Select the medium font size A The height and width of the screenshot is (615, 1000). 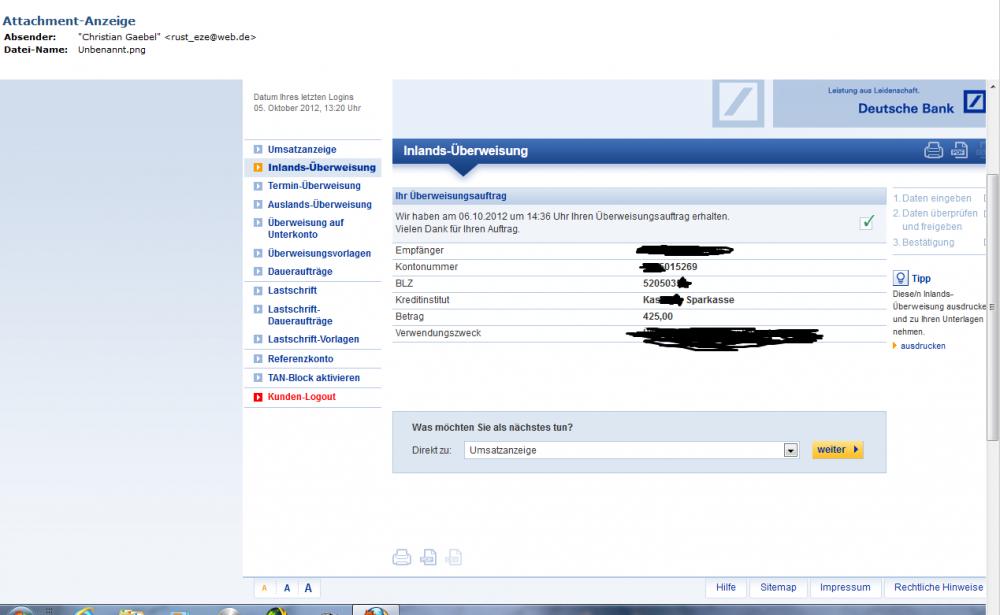pyautogui.click(x=286, y=587)
